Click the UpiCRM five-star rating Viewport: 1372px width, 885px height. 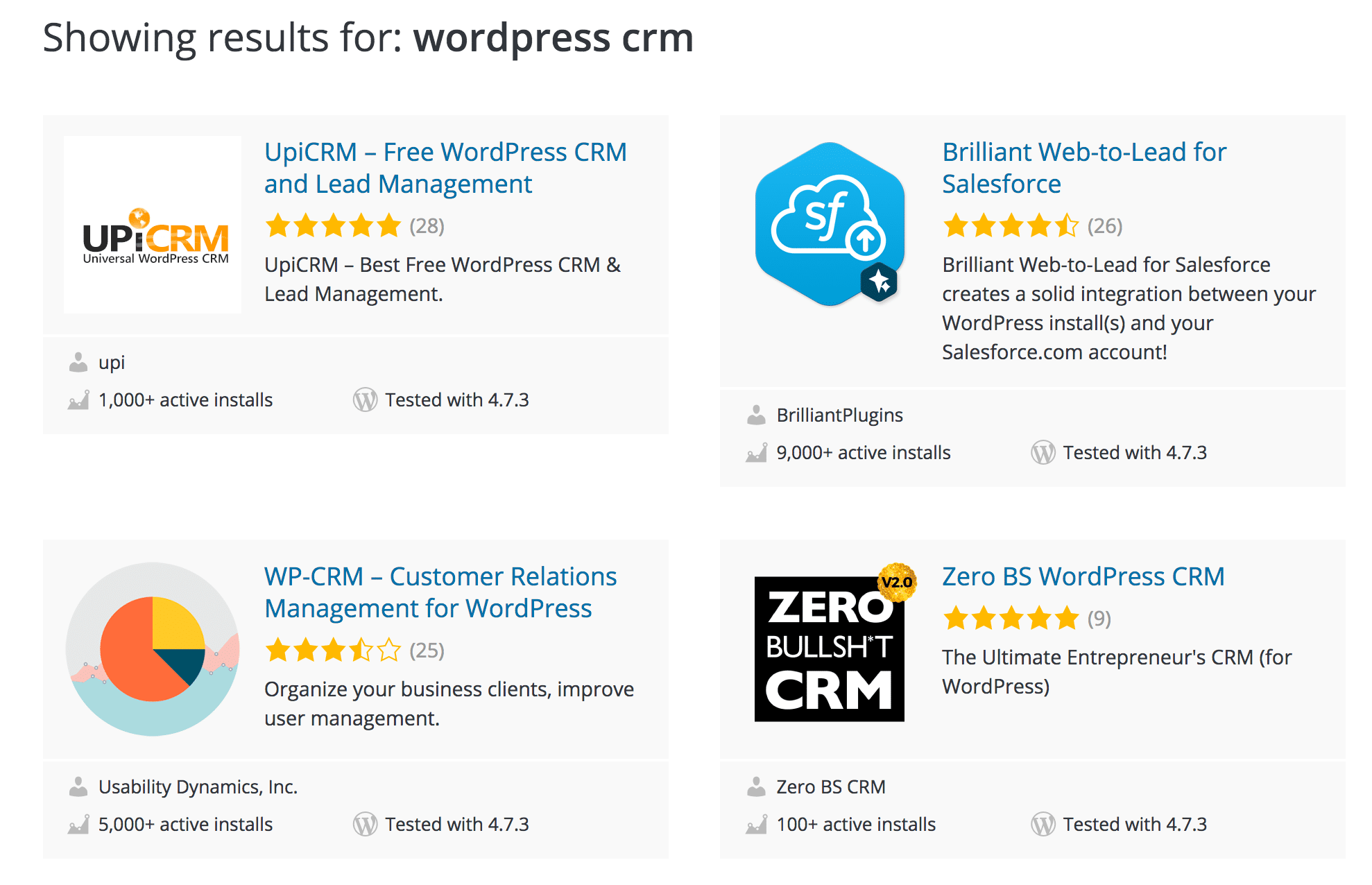[333, 225]
